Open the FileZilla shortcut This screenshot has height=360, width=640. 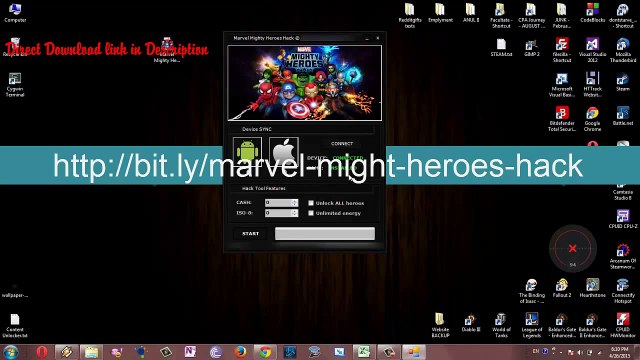562,50
